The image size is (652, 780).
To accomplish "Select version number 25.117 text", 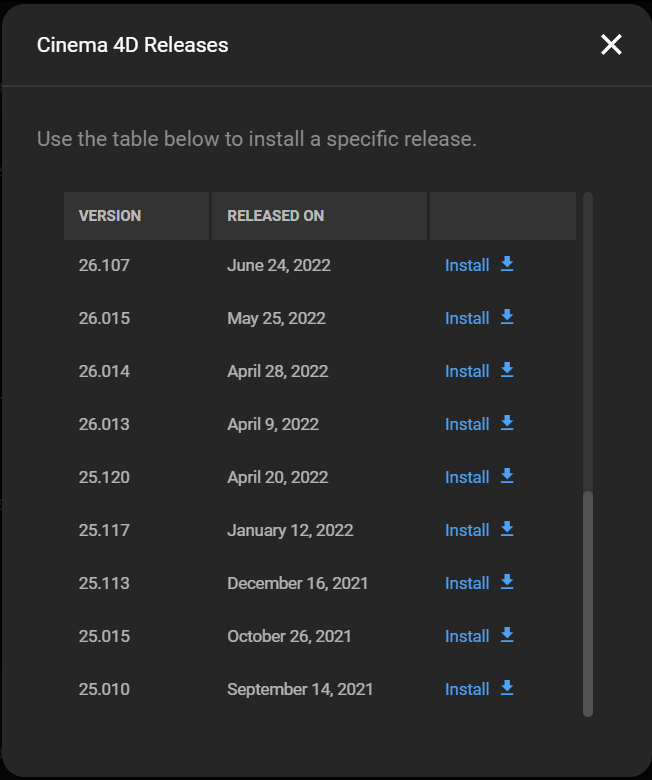I will coord(104,530).
